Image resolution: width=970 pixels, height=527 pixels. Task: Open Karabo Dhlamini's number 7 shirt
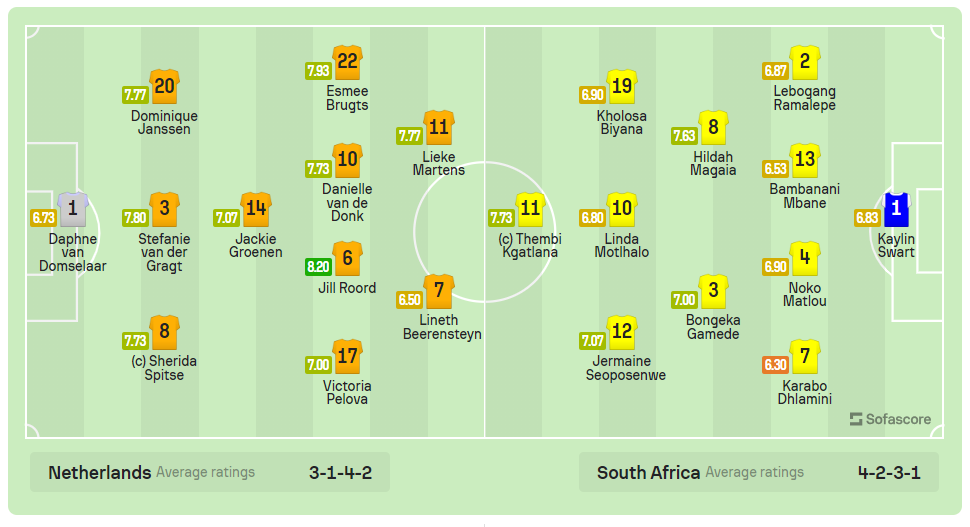(805, 357)
